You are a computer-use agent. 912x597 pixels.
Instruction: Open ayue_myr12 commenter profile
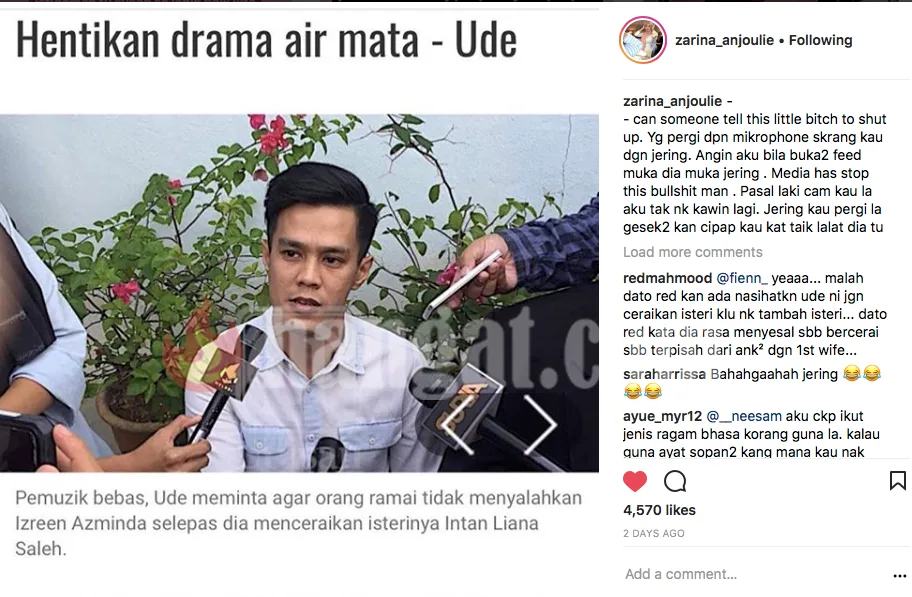click(662, 417)
